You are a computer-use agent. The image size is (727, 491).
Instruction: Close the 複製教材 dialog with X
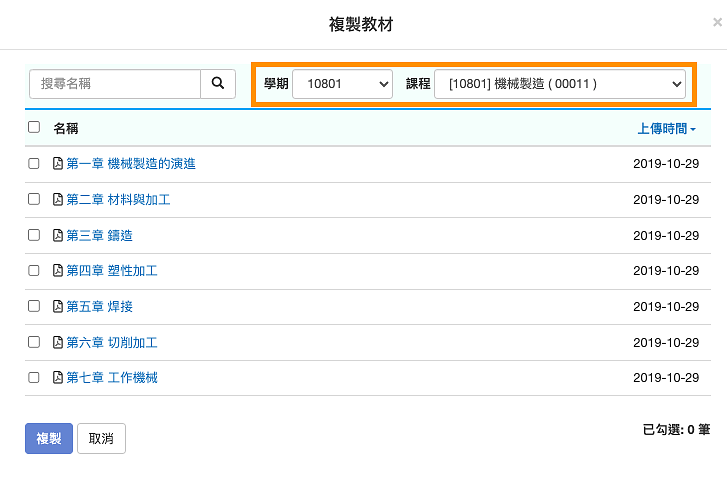717,22
